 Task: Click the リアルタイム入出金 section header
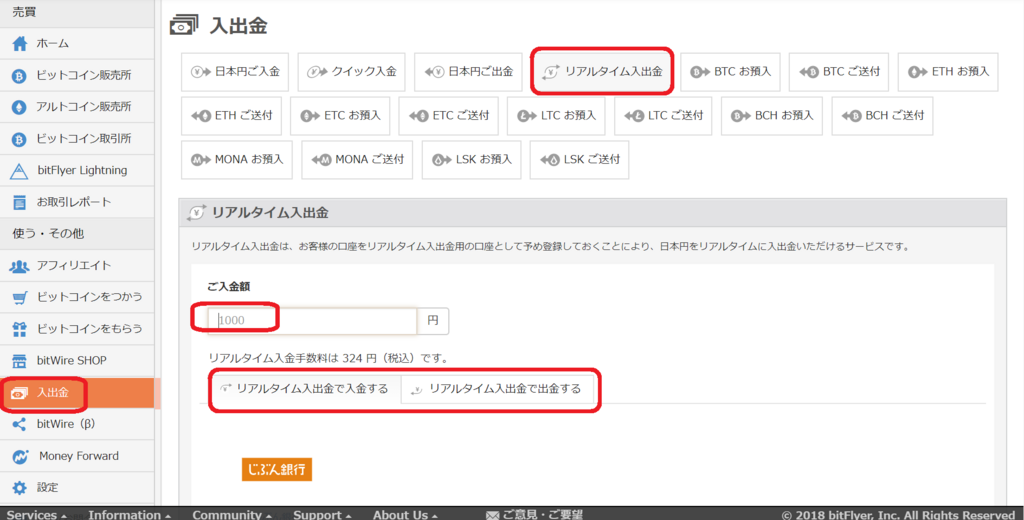point(592,212)
